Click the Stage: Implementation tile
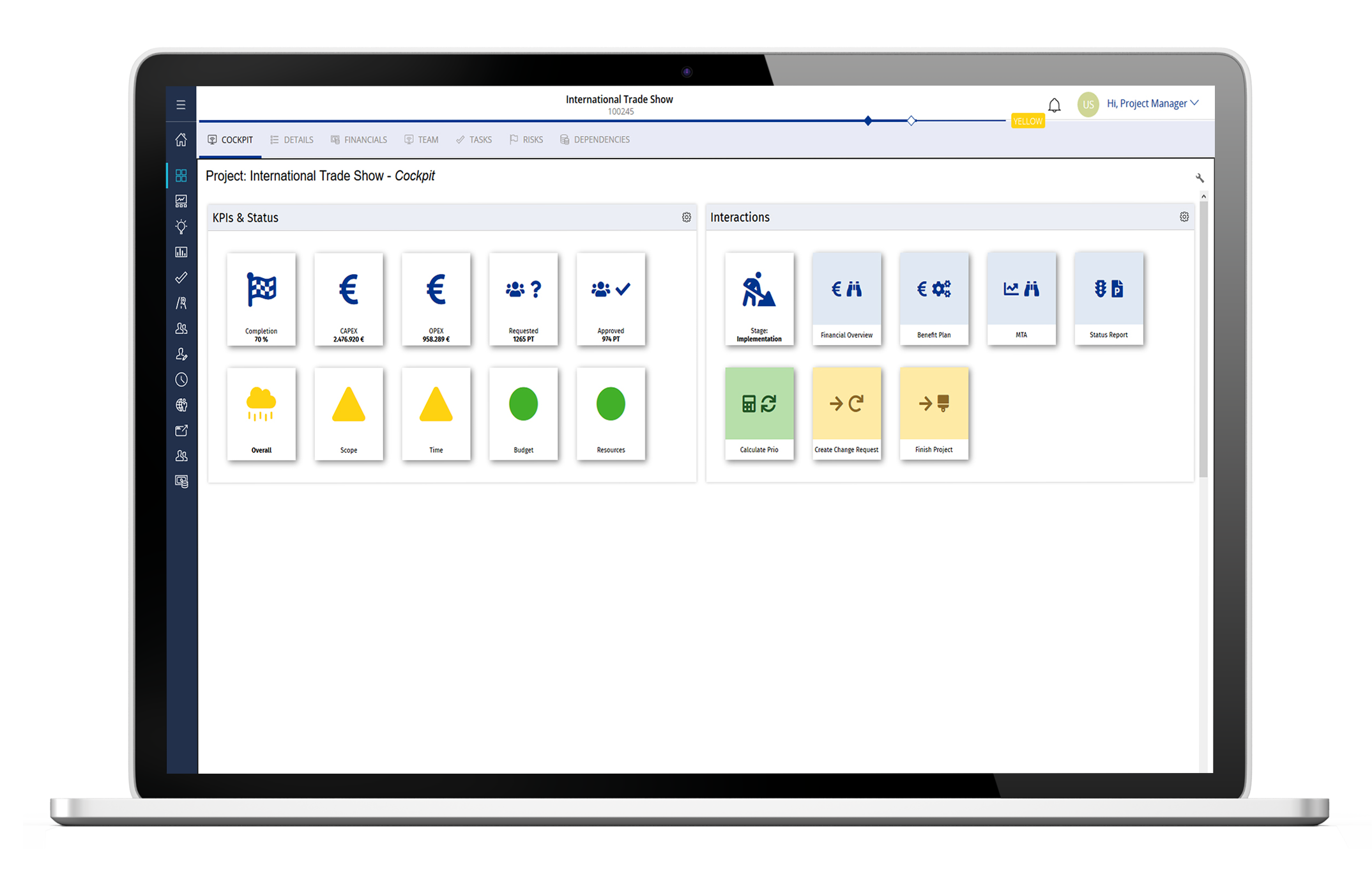Viewport: 1372px width, 881px height. [x=760, y=300]
